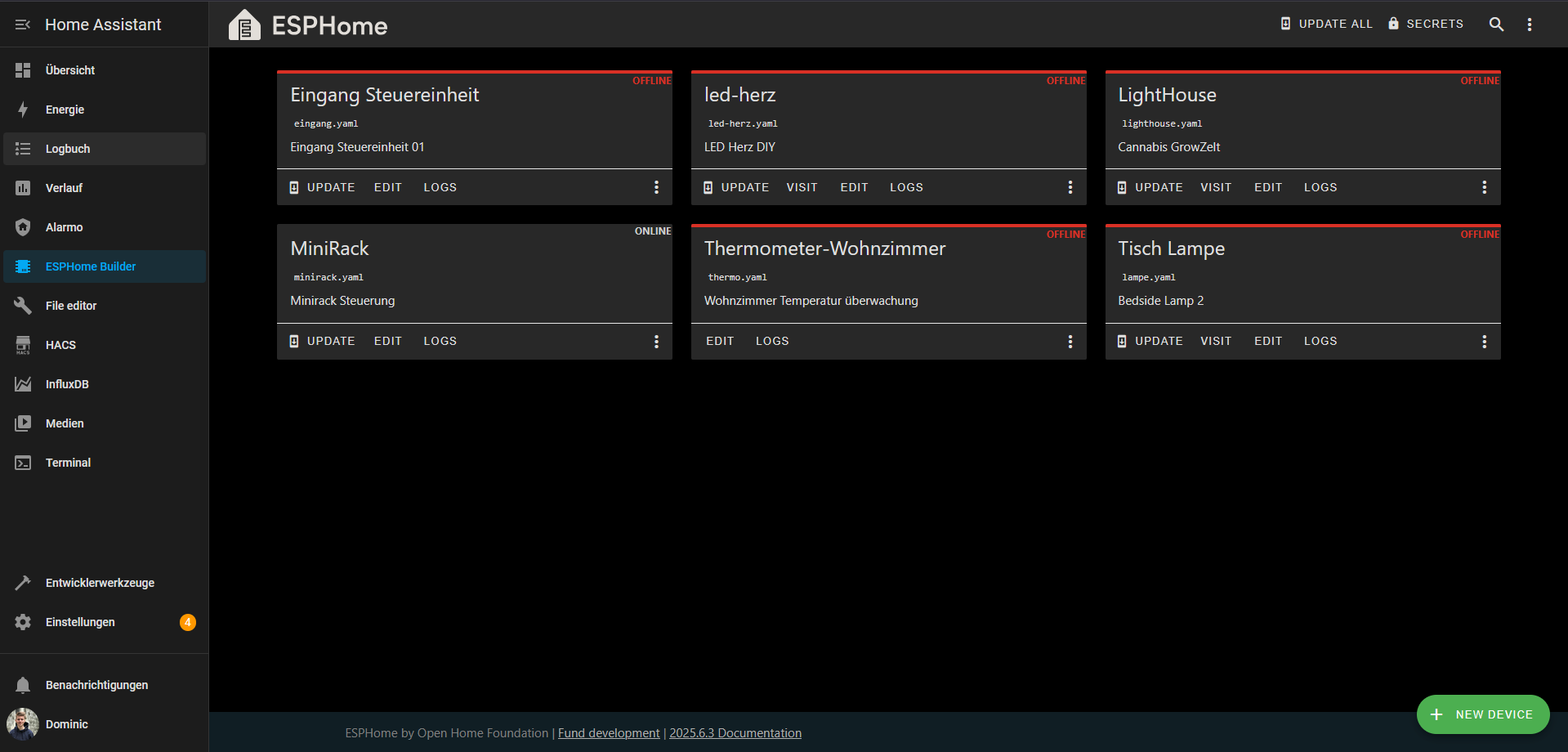This screenshot has height=752, width=1568.
Task: Open the HACS store icon
Action: pyautogui.click(x=23, y=345)
